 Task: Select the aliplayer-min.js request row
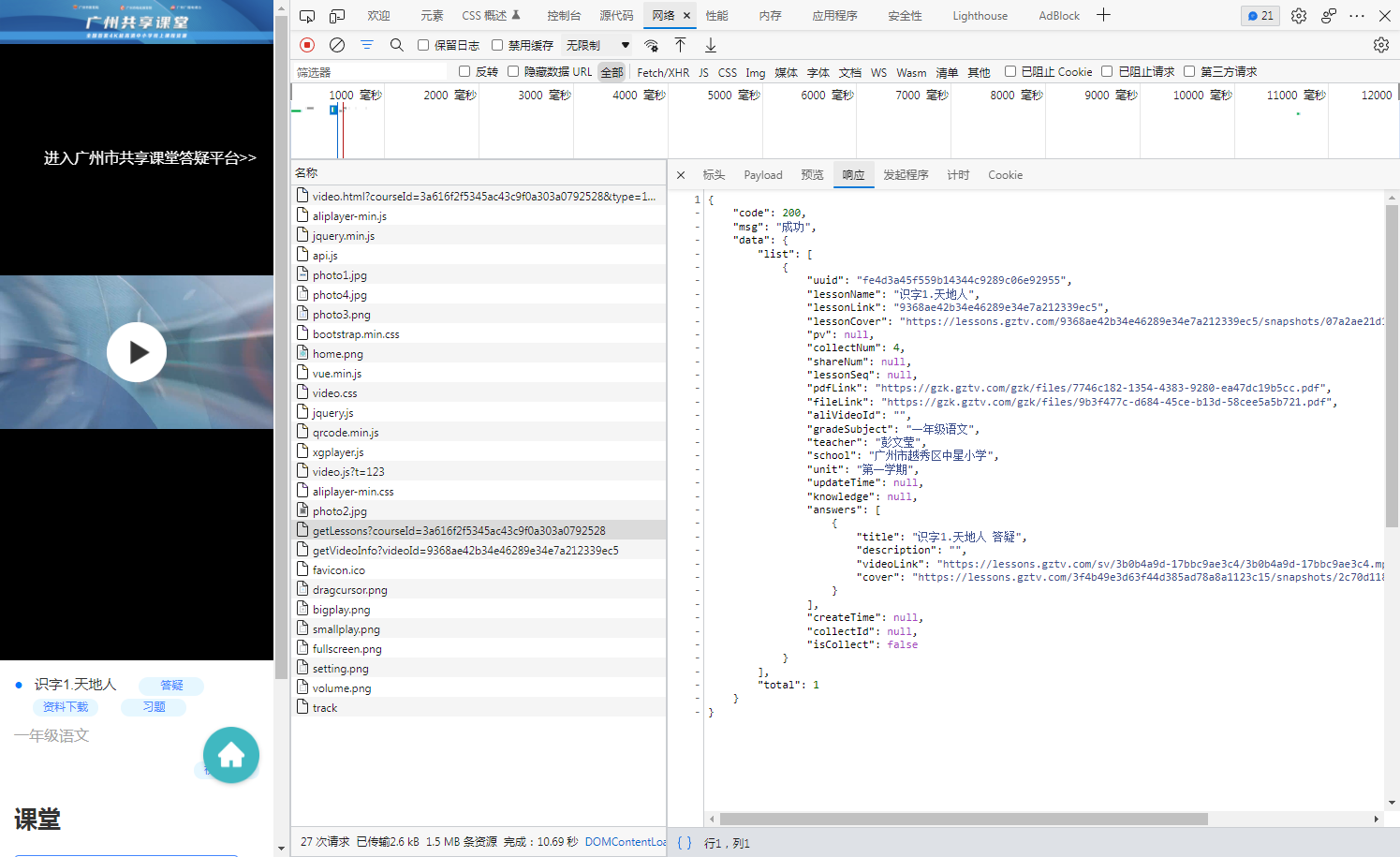(x=479, y=215)
